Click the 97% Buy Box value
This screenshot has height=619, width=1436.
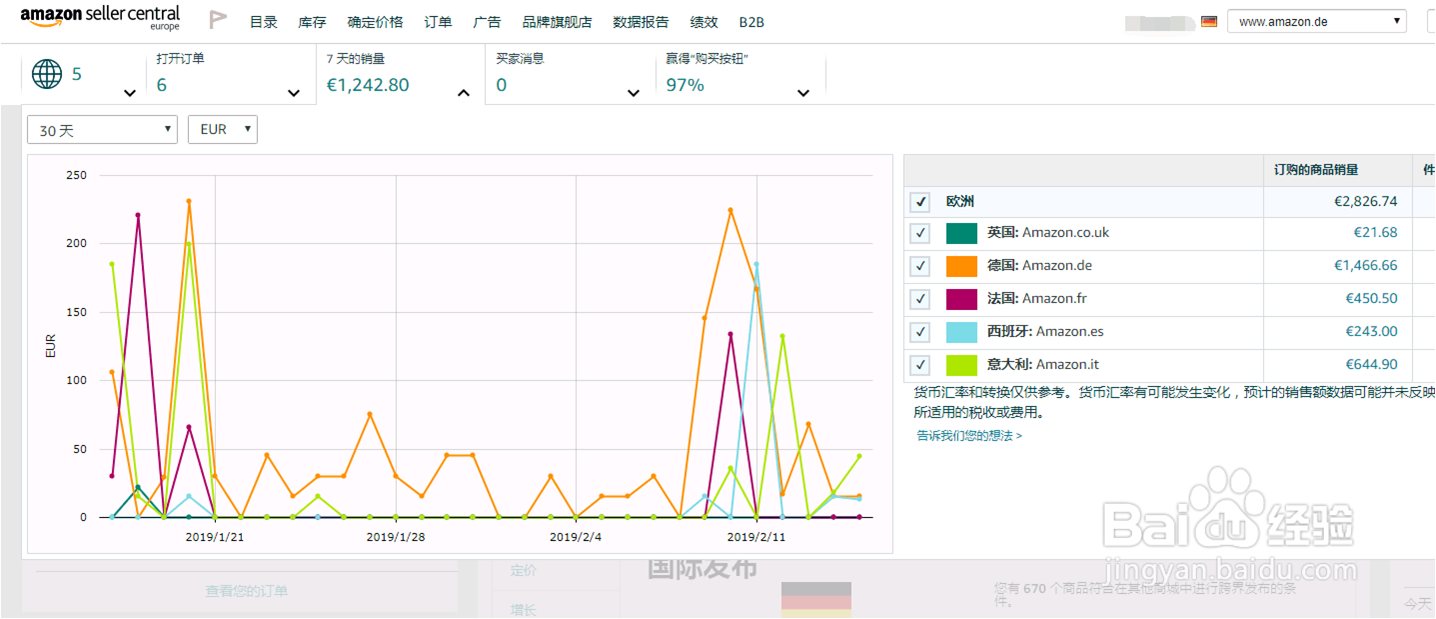[x=685, y=85]
